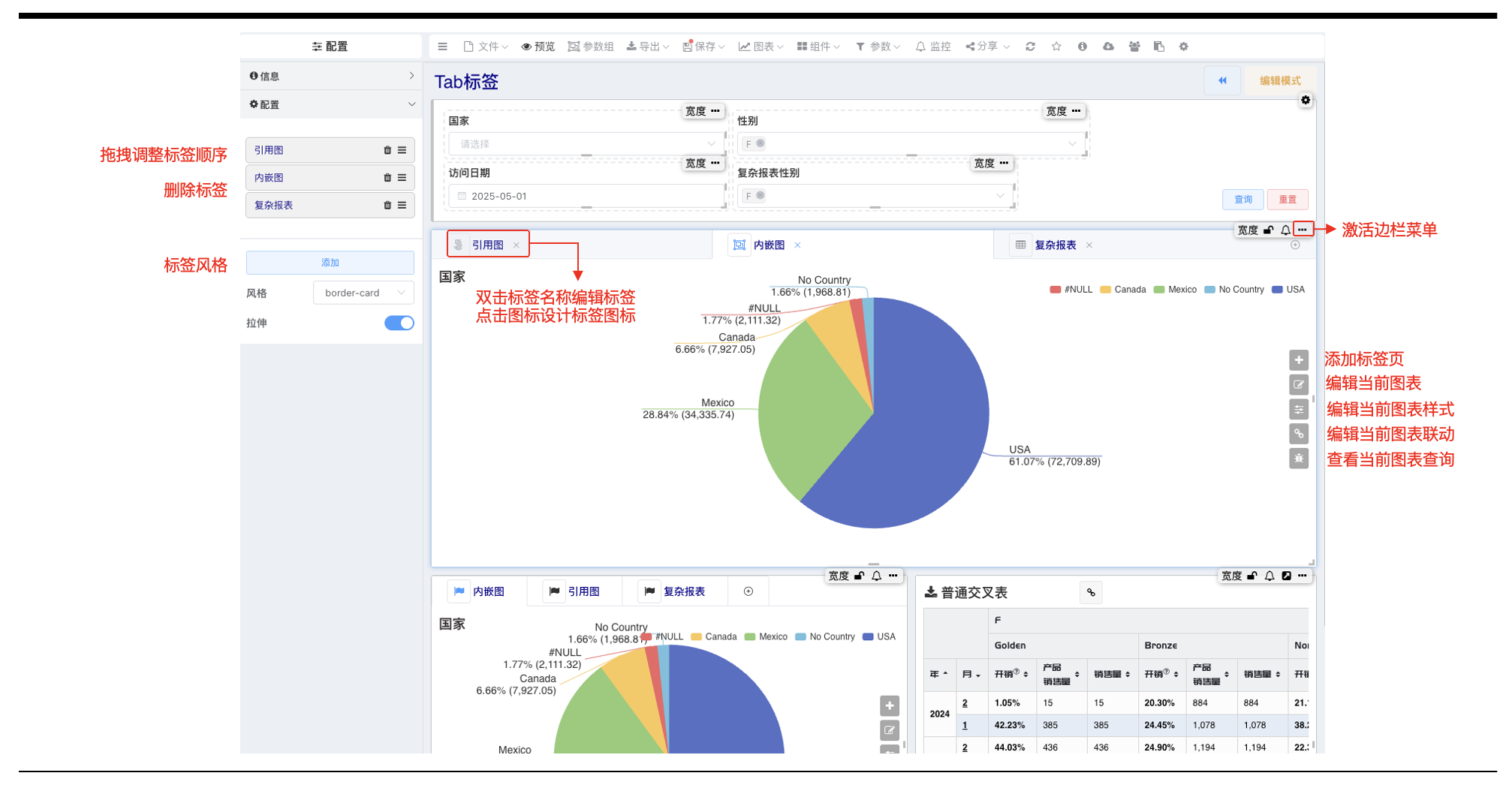The width and height of the screenshot is (1512, 788).
Task: Click the chart style sliders side button
Action: click(x=1299, y=409)
